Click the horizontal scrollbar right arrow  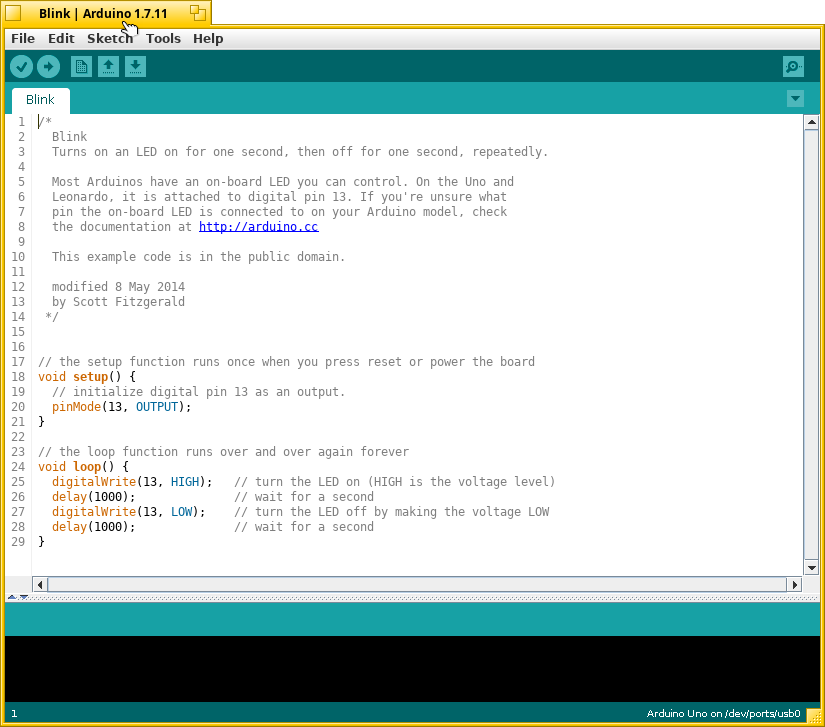794,584
